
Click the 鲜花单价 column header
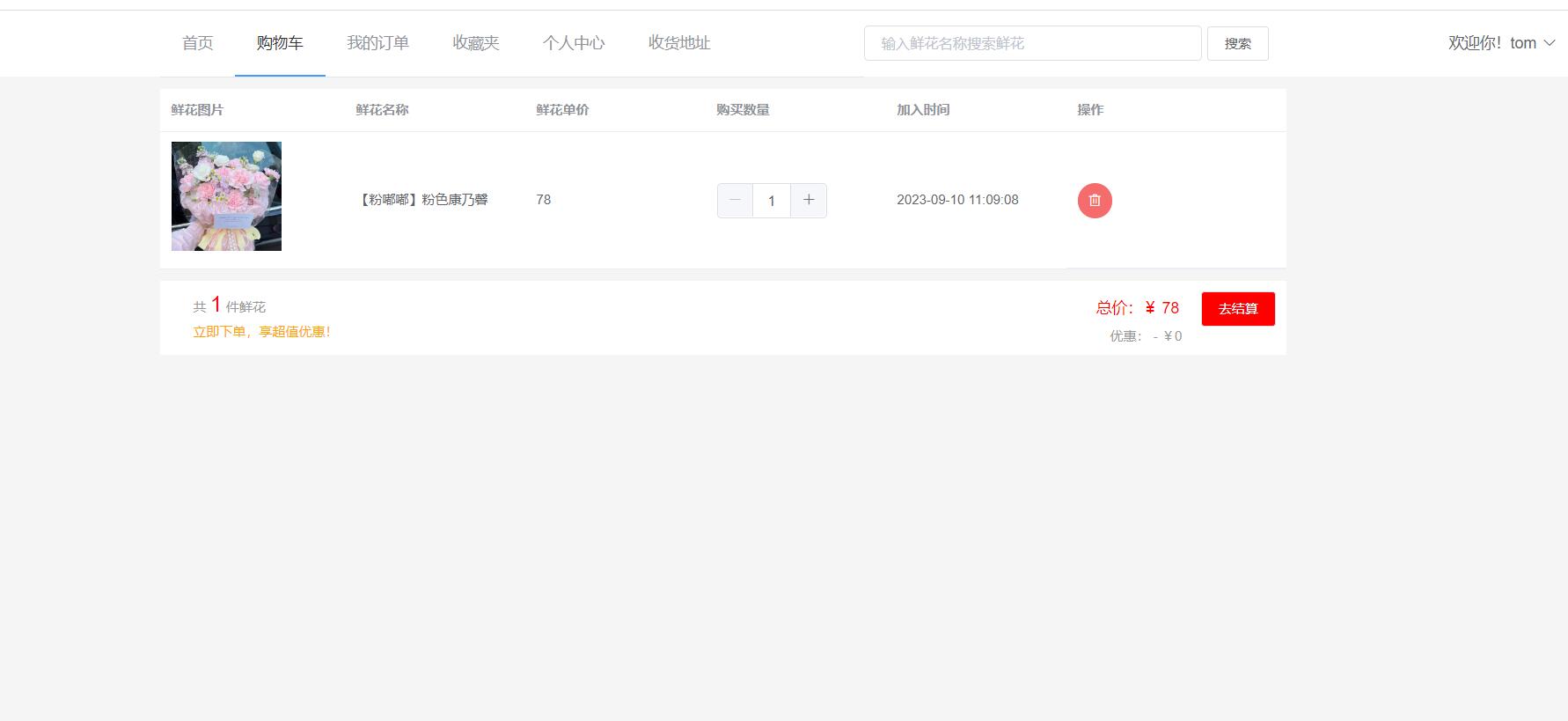tap(562, 110)
